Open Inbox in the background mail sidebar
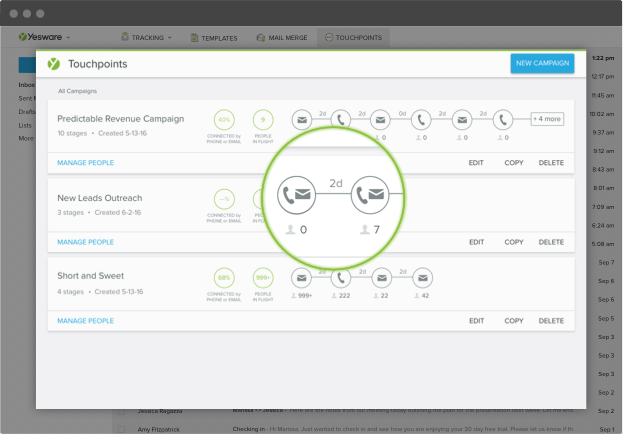 tap(27, 85)
